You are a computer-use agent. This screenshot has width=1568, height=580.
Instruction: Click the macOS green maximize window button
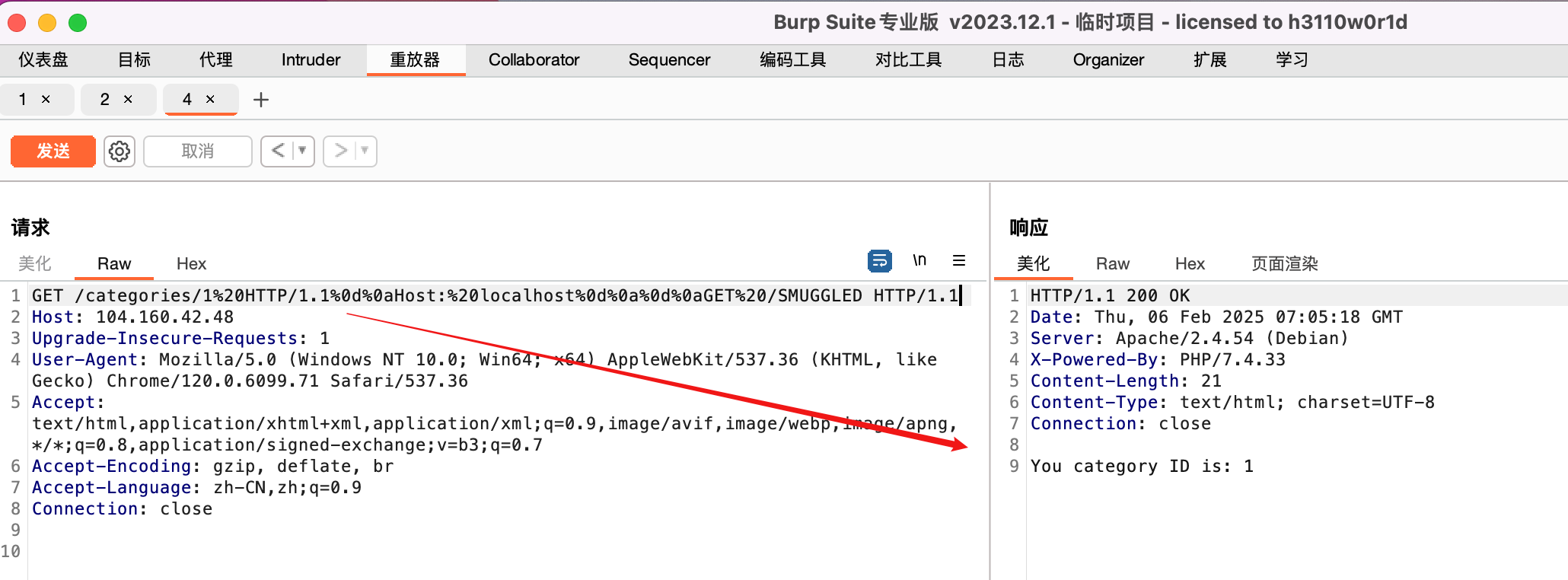click(78, 23)
